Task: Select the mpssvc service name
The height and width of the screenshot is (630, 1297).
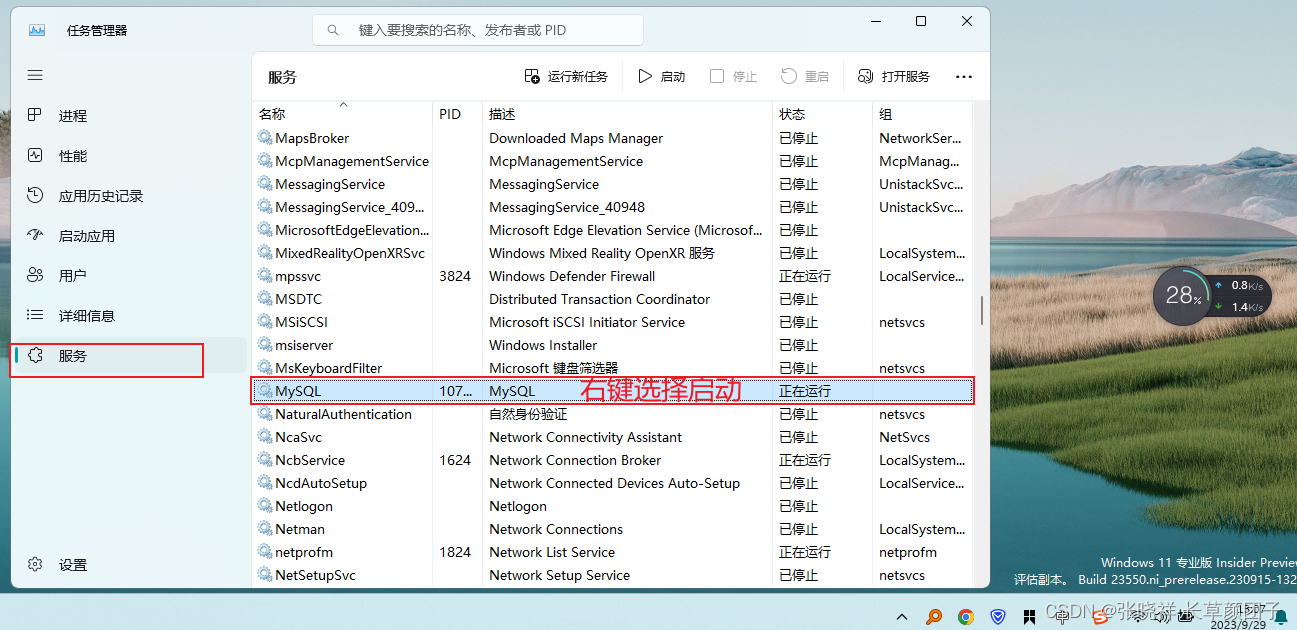Action: coord(298,276)
